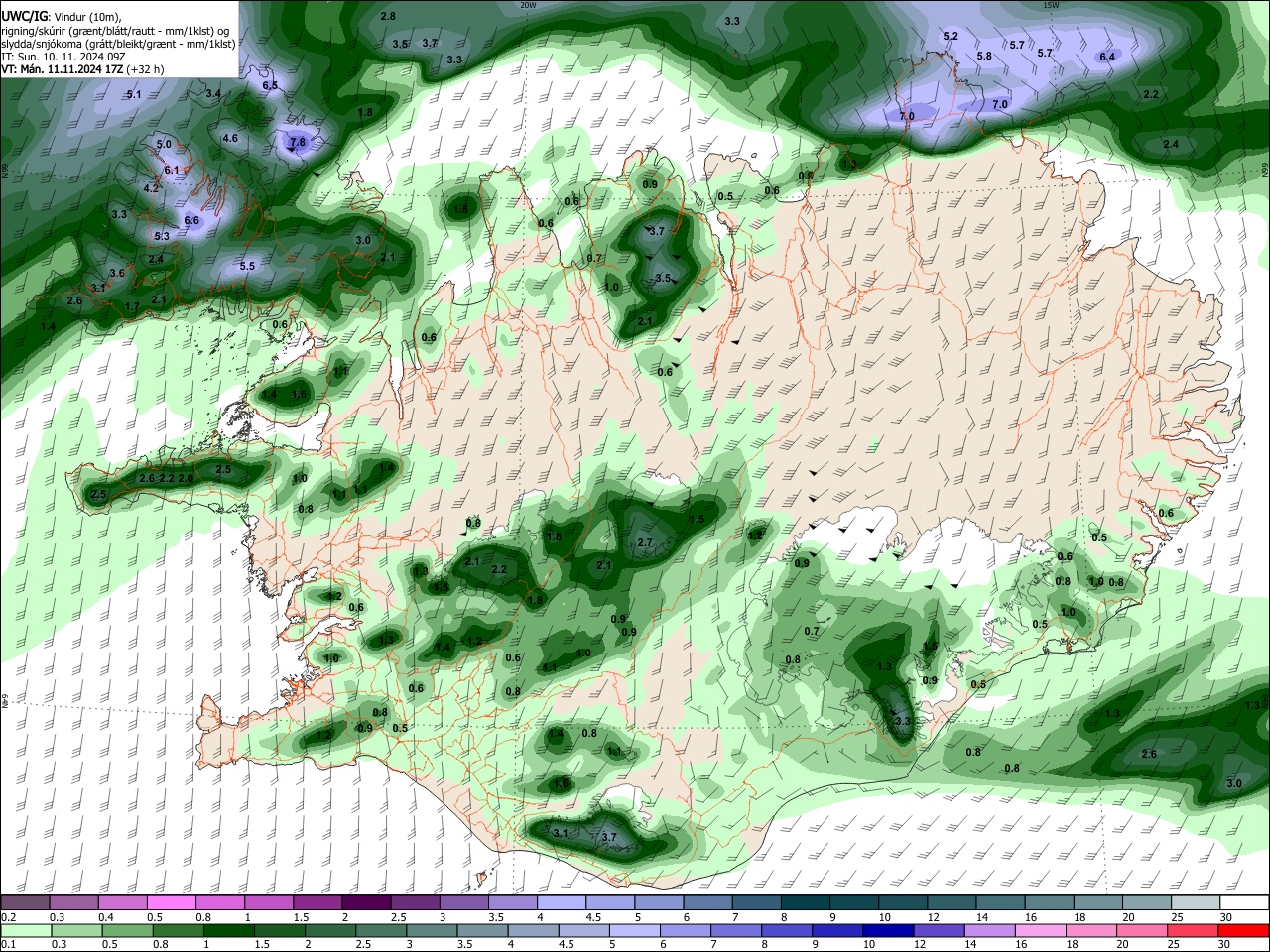This screenshot has width=1270, height=952.
Task: Click the 5.5 value on the map
Action: (247, 266)
